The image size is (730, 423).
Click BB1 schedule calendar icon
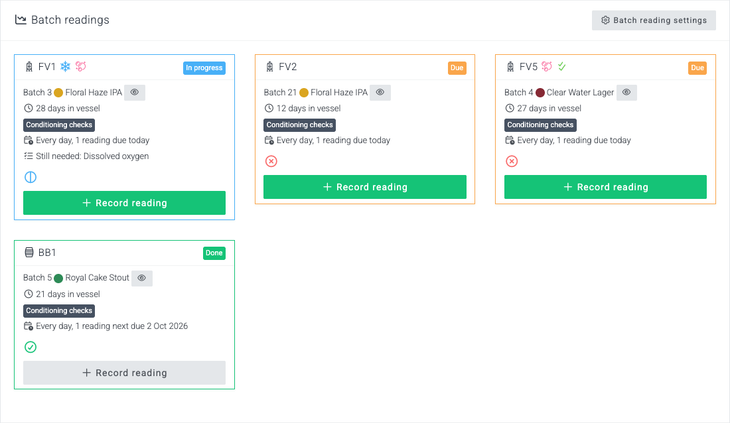click(28, 326)
